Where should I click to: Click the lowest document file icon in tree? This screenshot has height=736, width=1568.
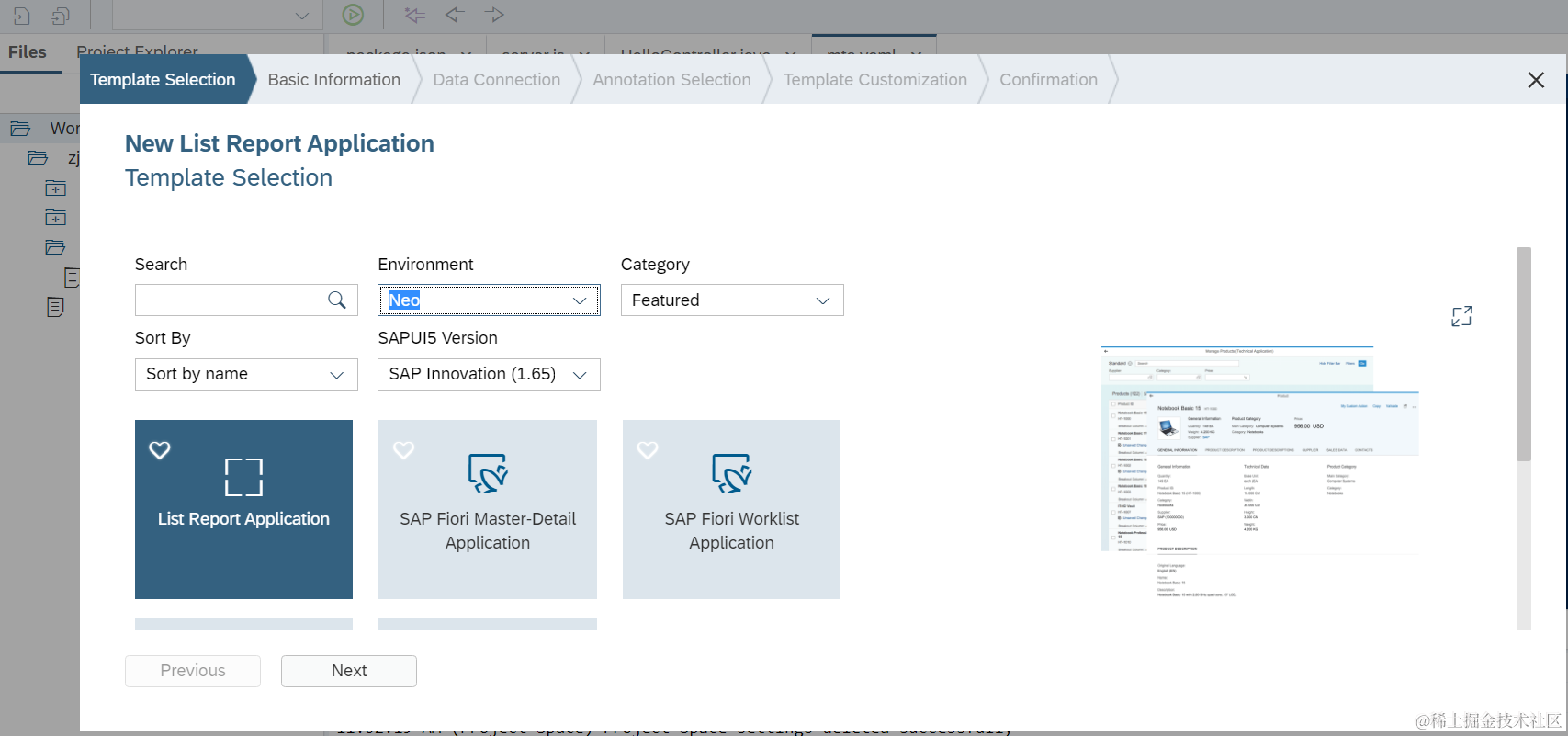coord(56,307)
